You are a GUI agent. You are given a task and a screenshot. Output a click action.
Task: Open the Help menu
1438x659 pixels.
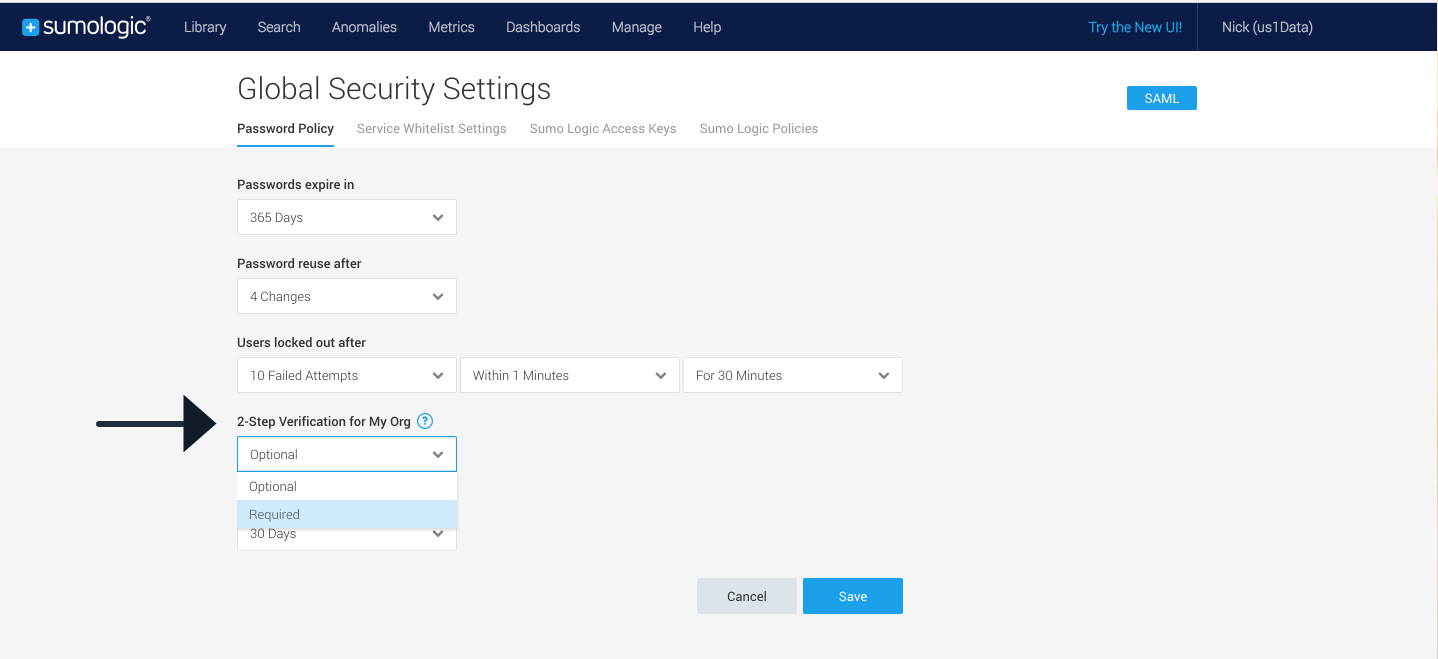coord(707,27)
